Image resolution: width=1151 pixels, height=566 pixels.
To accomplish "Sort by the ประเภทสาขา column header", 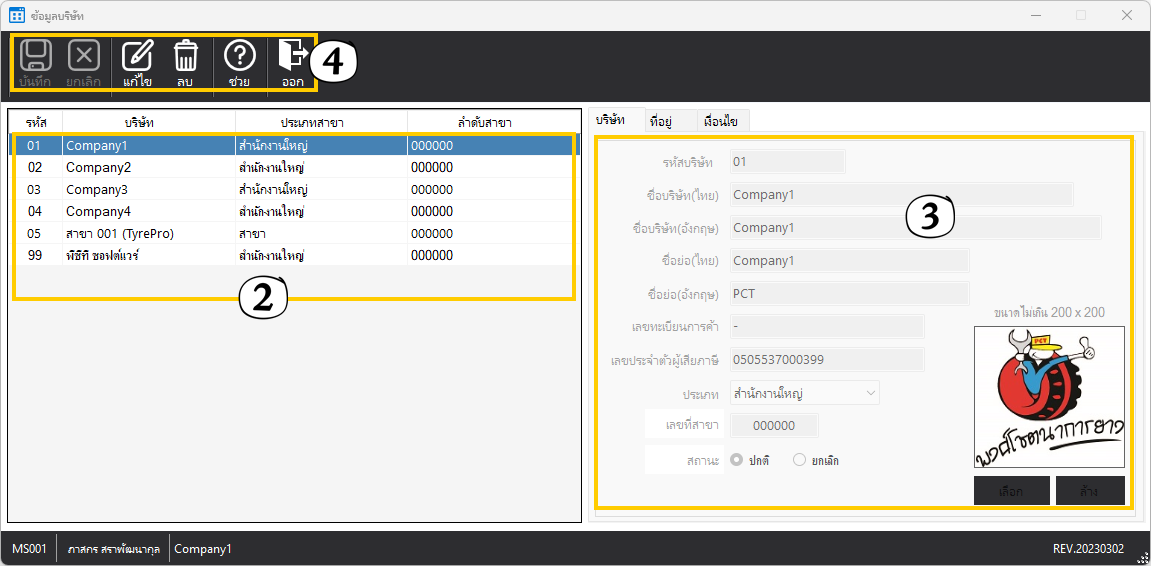I will point(321,122).
